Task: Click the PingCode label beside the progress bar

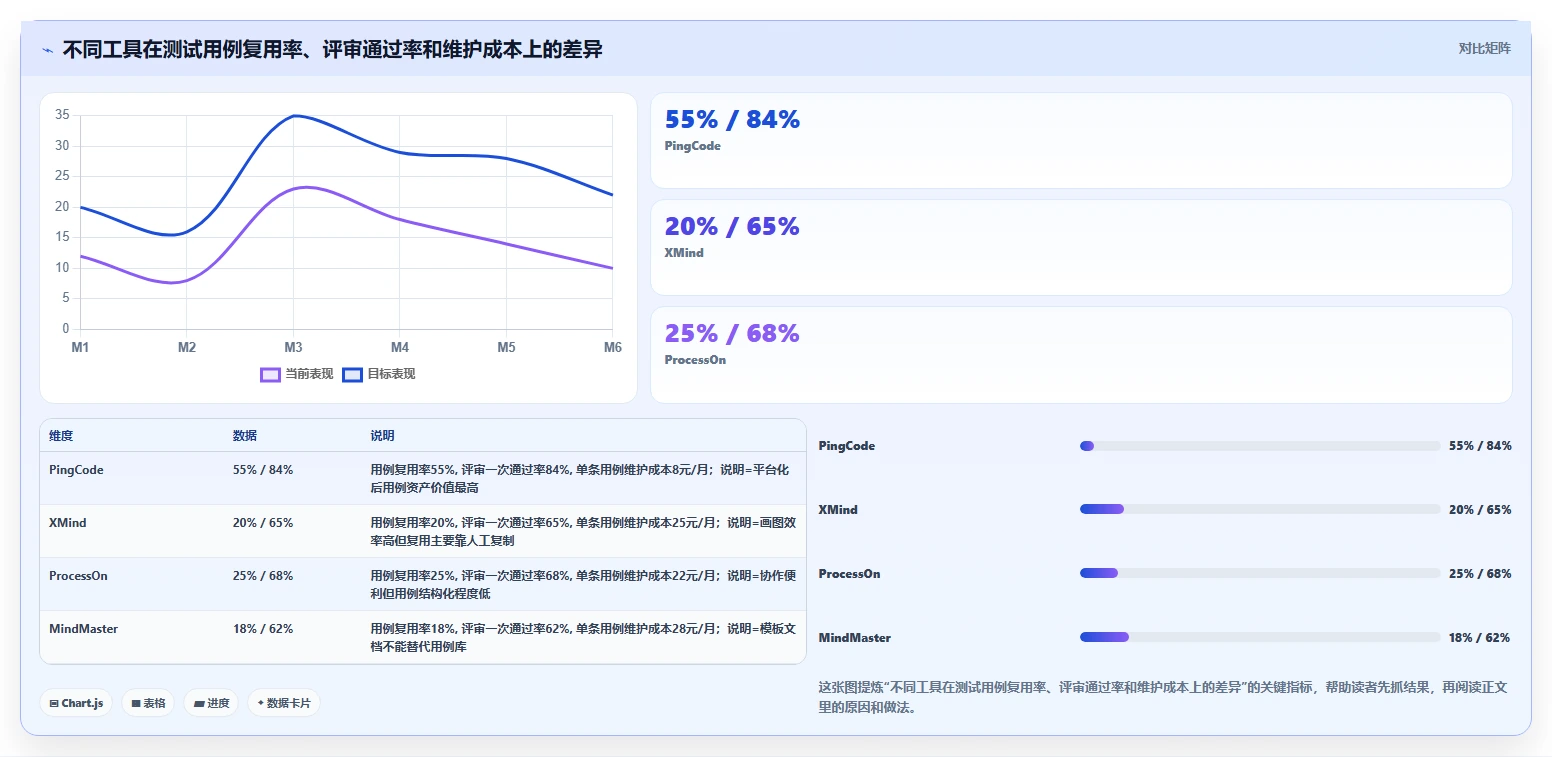Action: click(847, 446)
